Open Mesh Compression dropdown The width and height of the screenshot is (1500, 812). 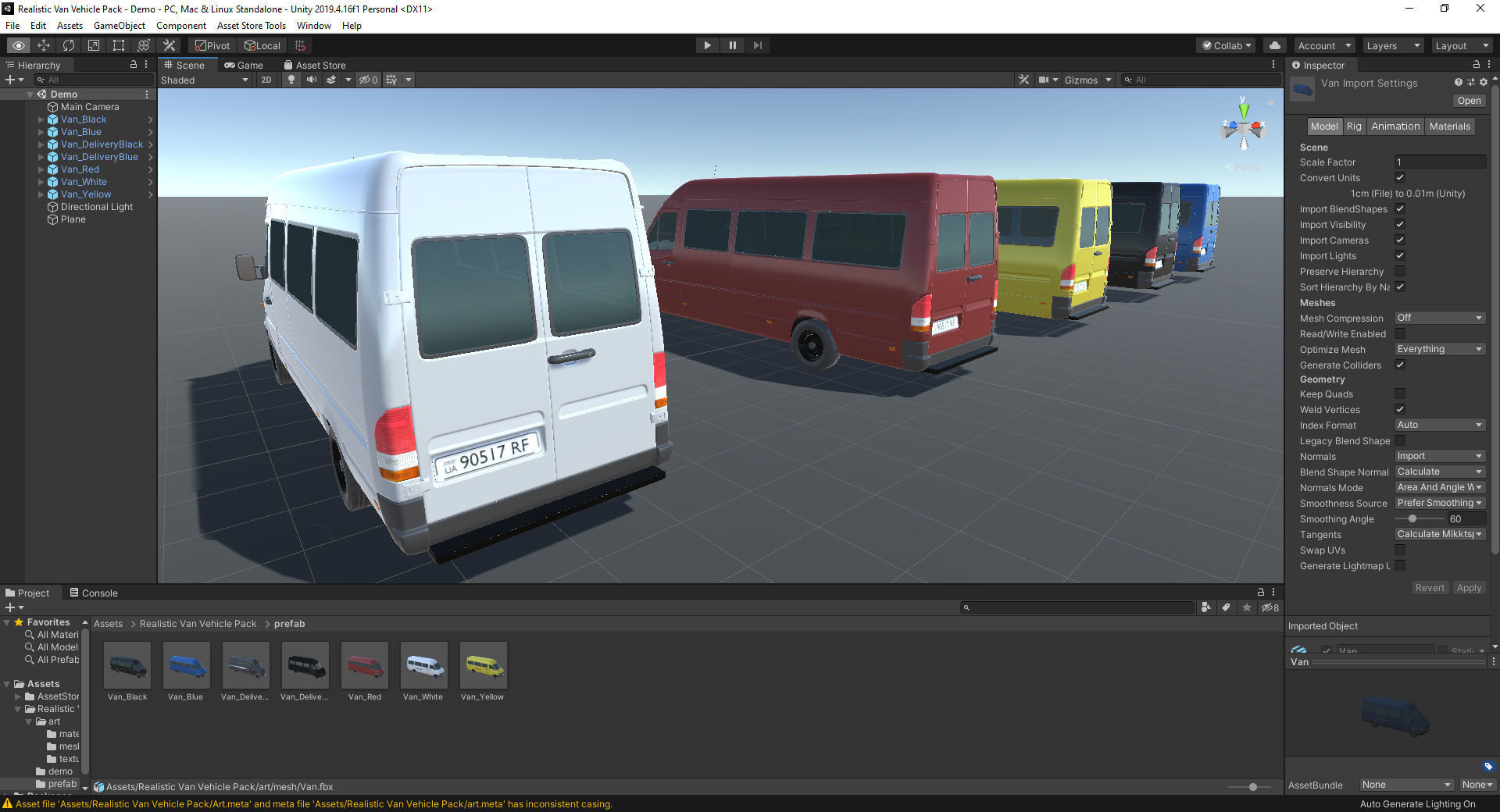pos(1440,318)
